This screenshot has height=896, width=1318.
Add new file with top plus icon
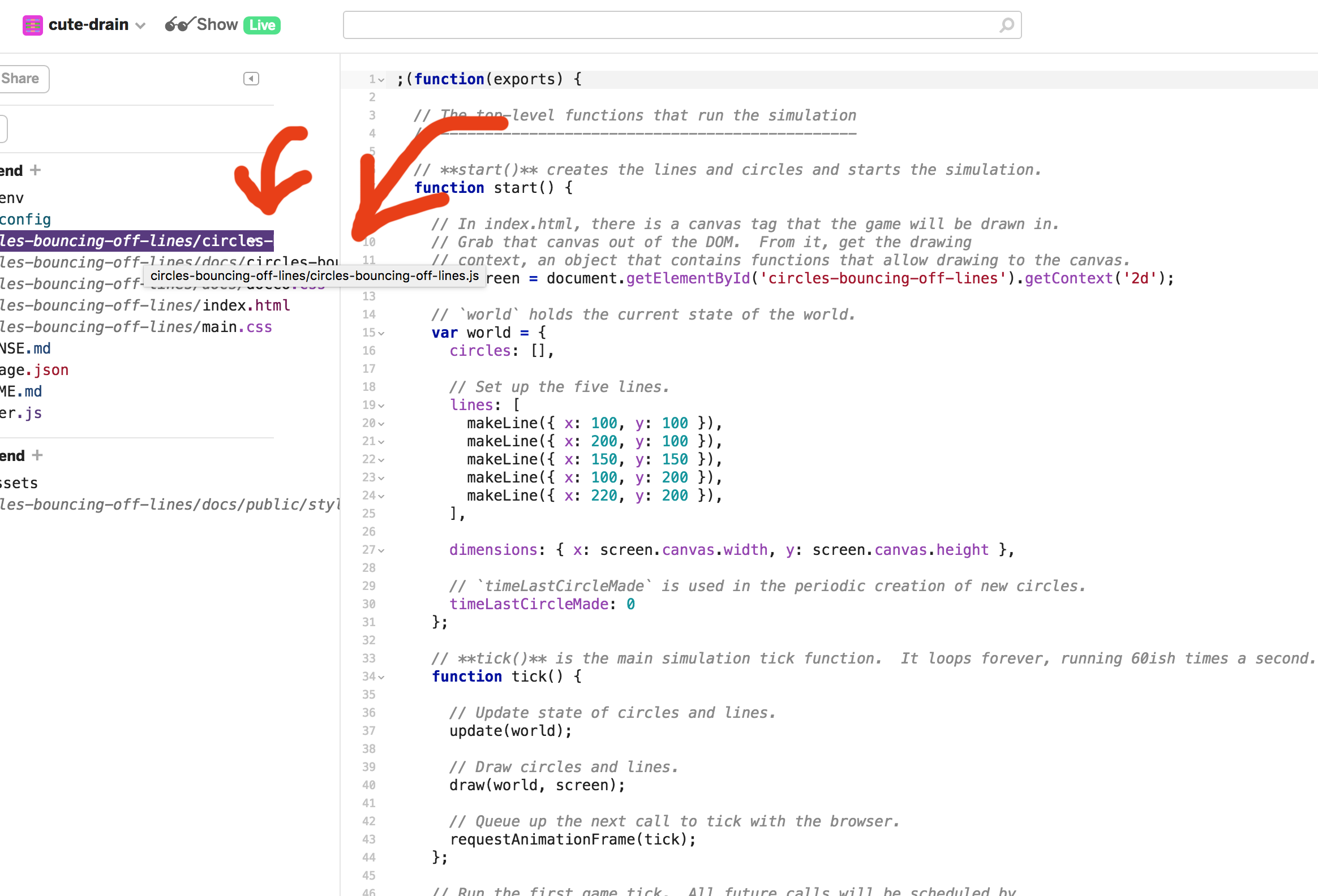click(x=36, y=170)
